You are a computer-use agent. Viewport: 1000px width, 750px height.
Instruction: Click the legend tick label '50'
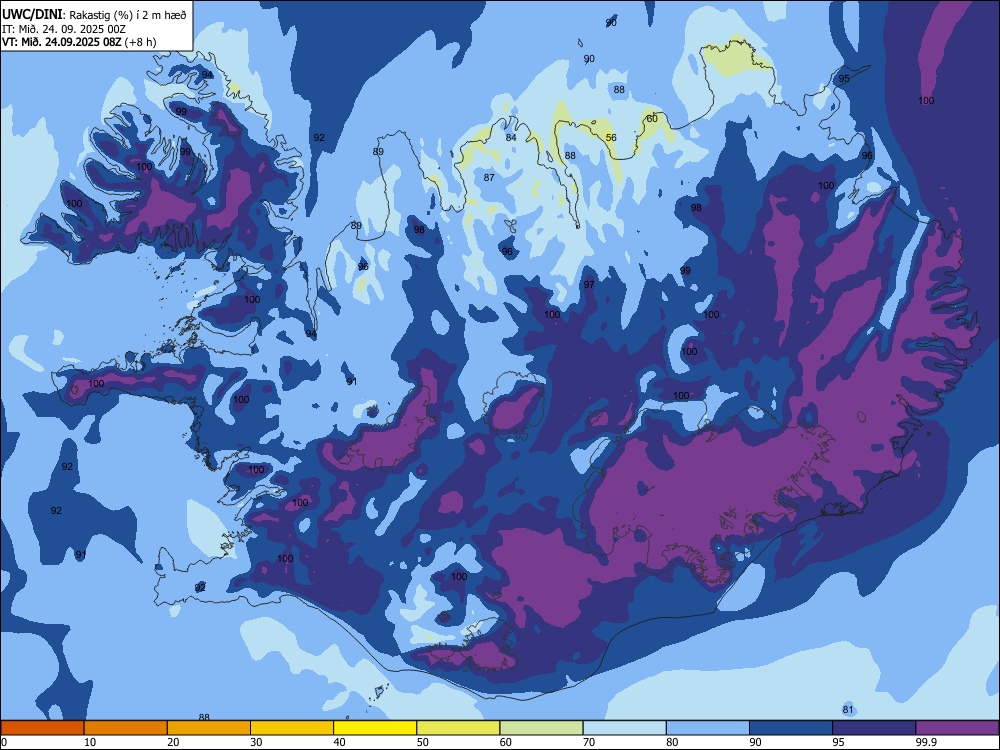(x=423, y=742)
